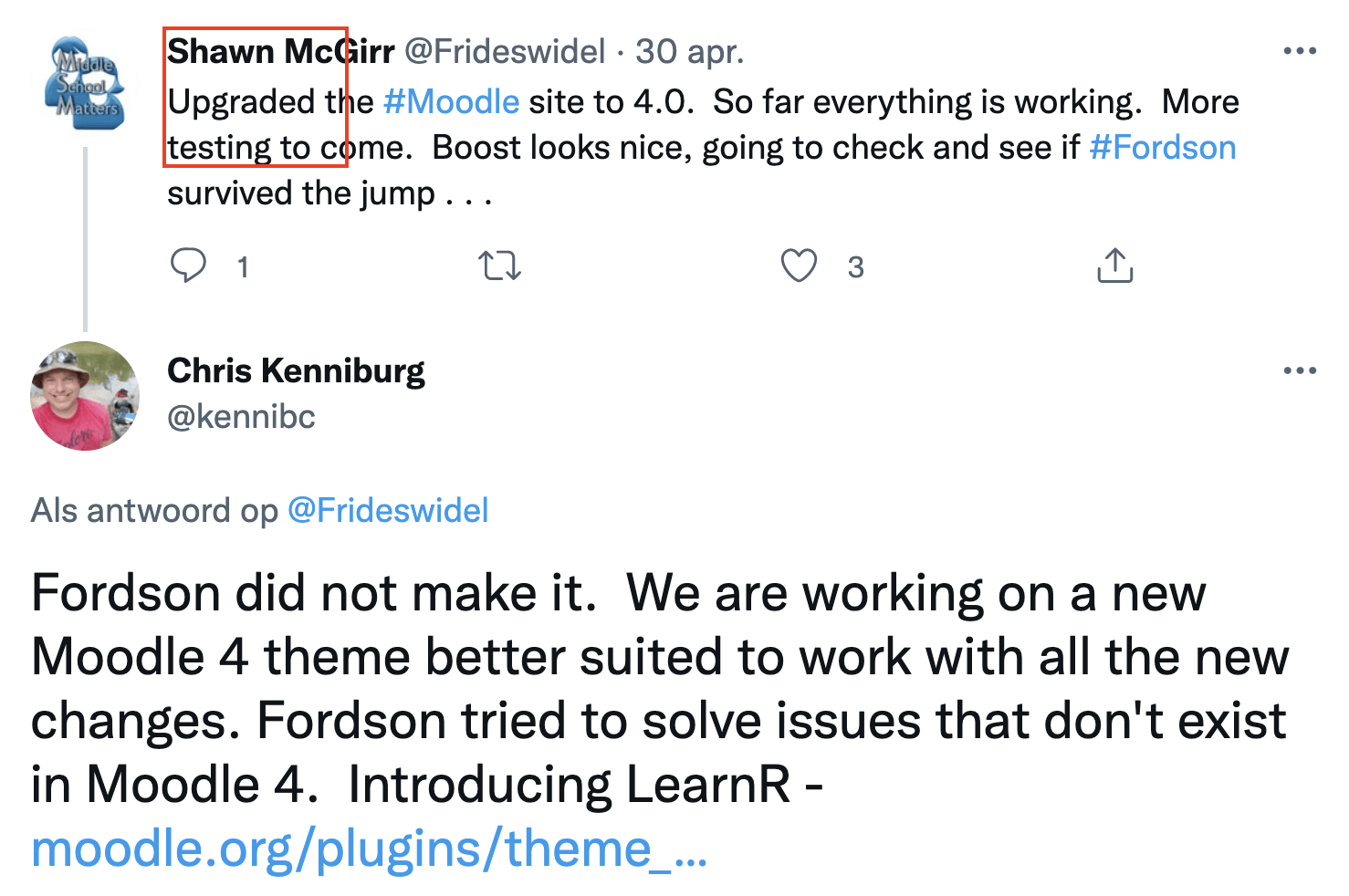Click the like count number 3
1349x896 pixels.
[x=855, y=267]
